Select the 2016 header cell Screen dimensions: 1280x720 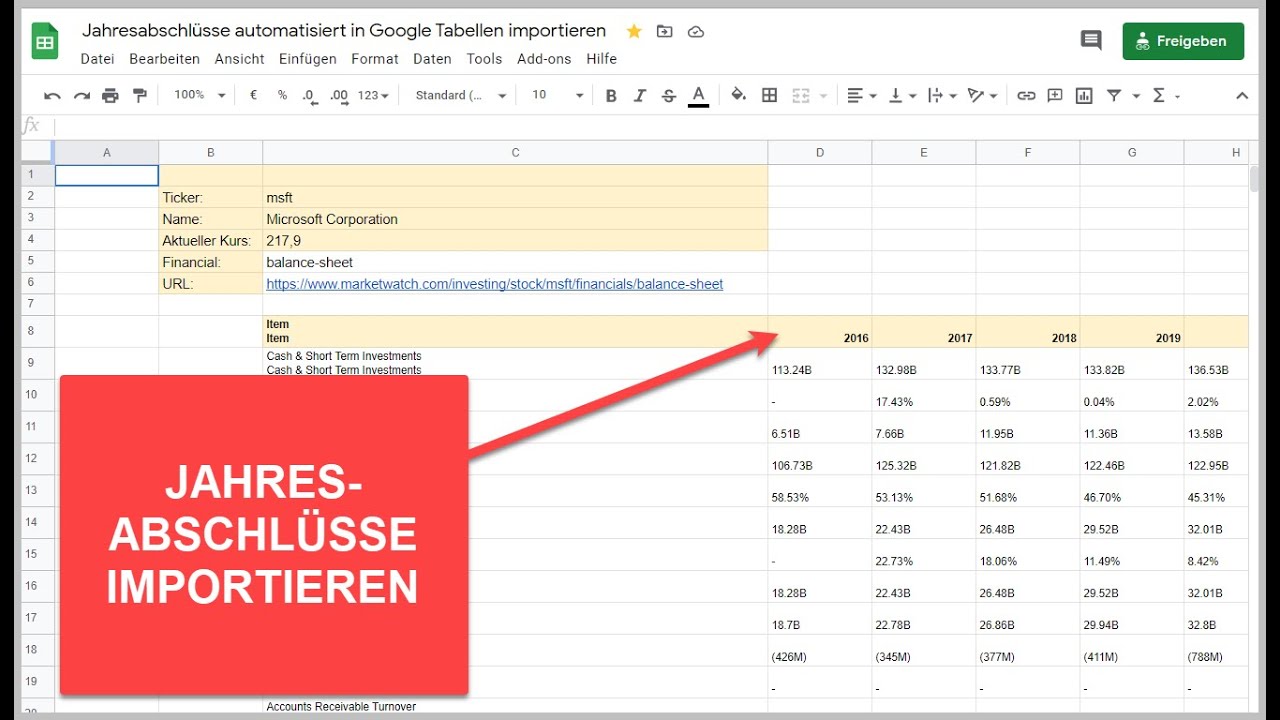pyautogui.click(x=820, y=331)
